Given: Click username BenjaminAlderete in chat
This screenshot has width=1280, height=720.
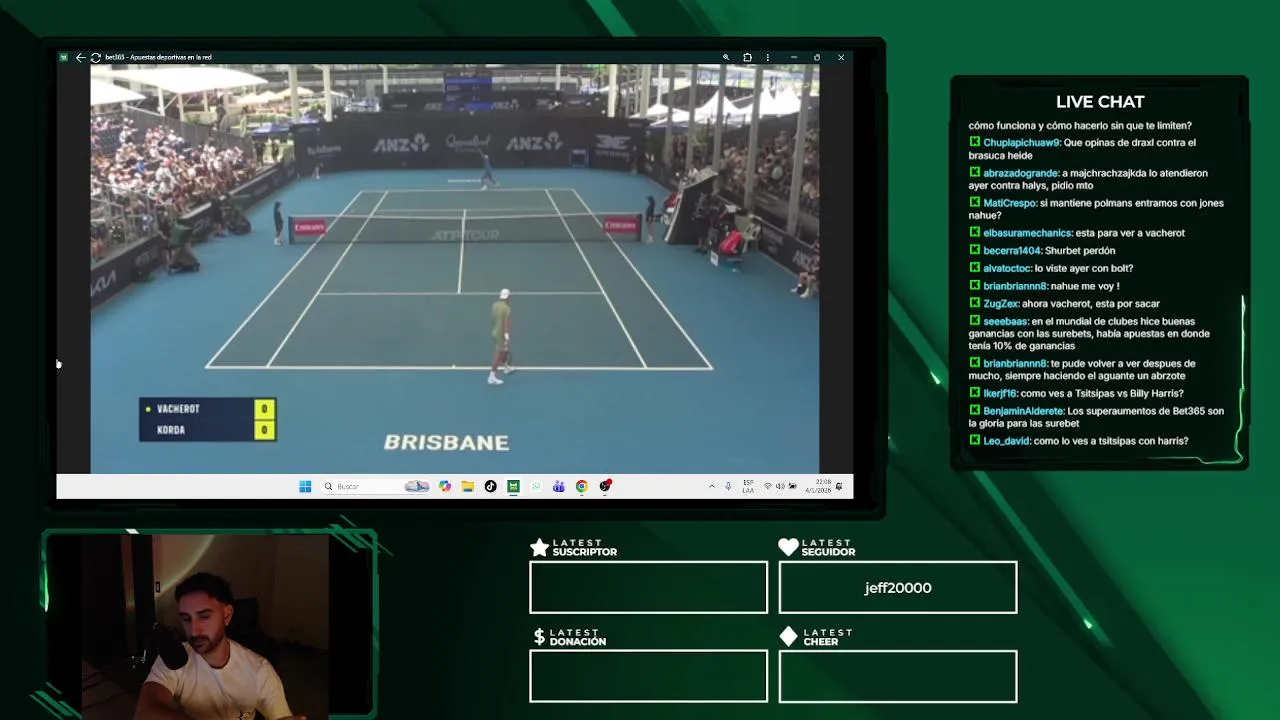Looking at the screenshot, I should tap(1023, 411).
